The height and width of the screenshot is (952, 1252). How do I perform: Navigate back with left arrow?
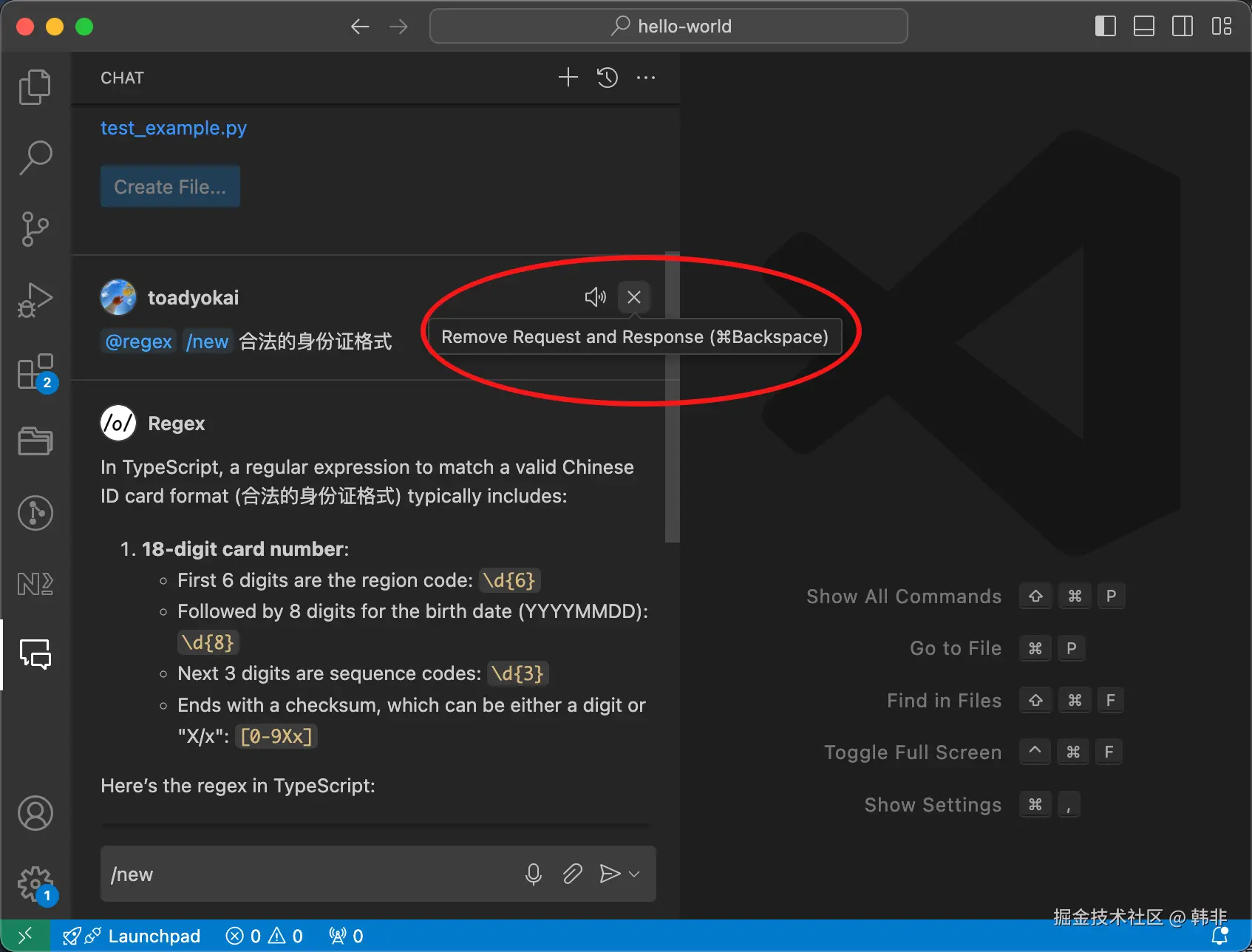360,27
